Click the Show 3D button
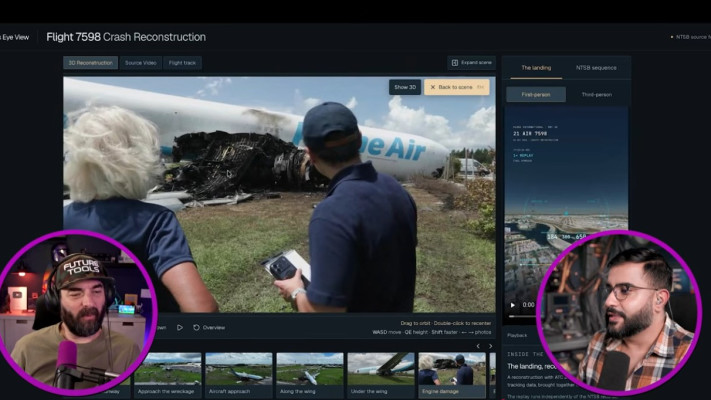Image resolution: width=711 pixels, height=400 pixels. [x=405, y=87]
